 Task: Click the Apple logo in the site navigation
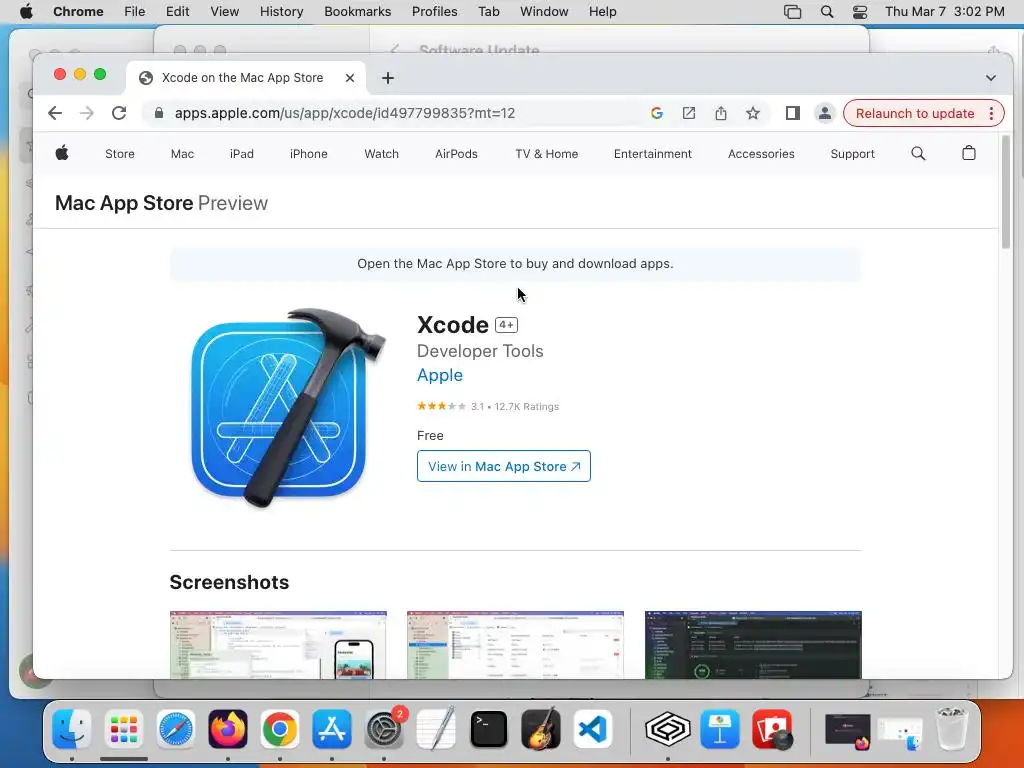pos(62,153)
